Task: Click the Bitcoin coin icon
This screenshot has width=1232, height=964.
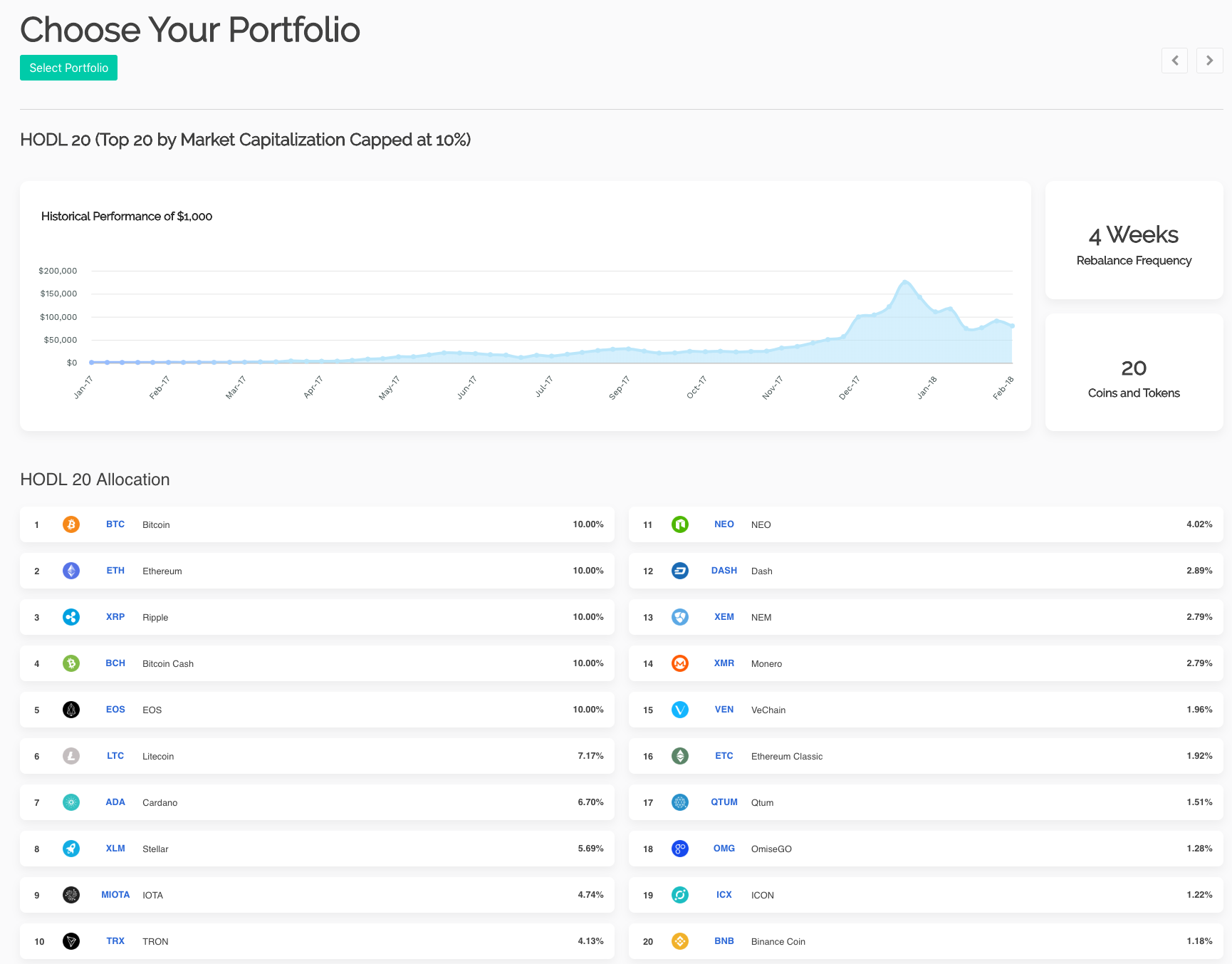Action: [71, 524]
